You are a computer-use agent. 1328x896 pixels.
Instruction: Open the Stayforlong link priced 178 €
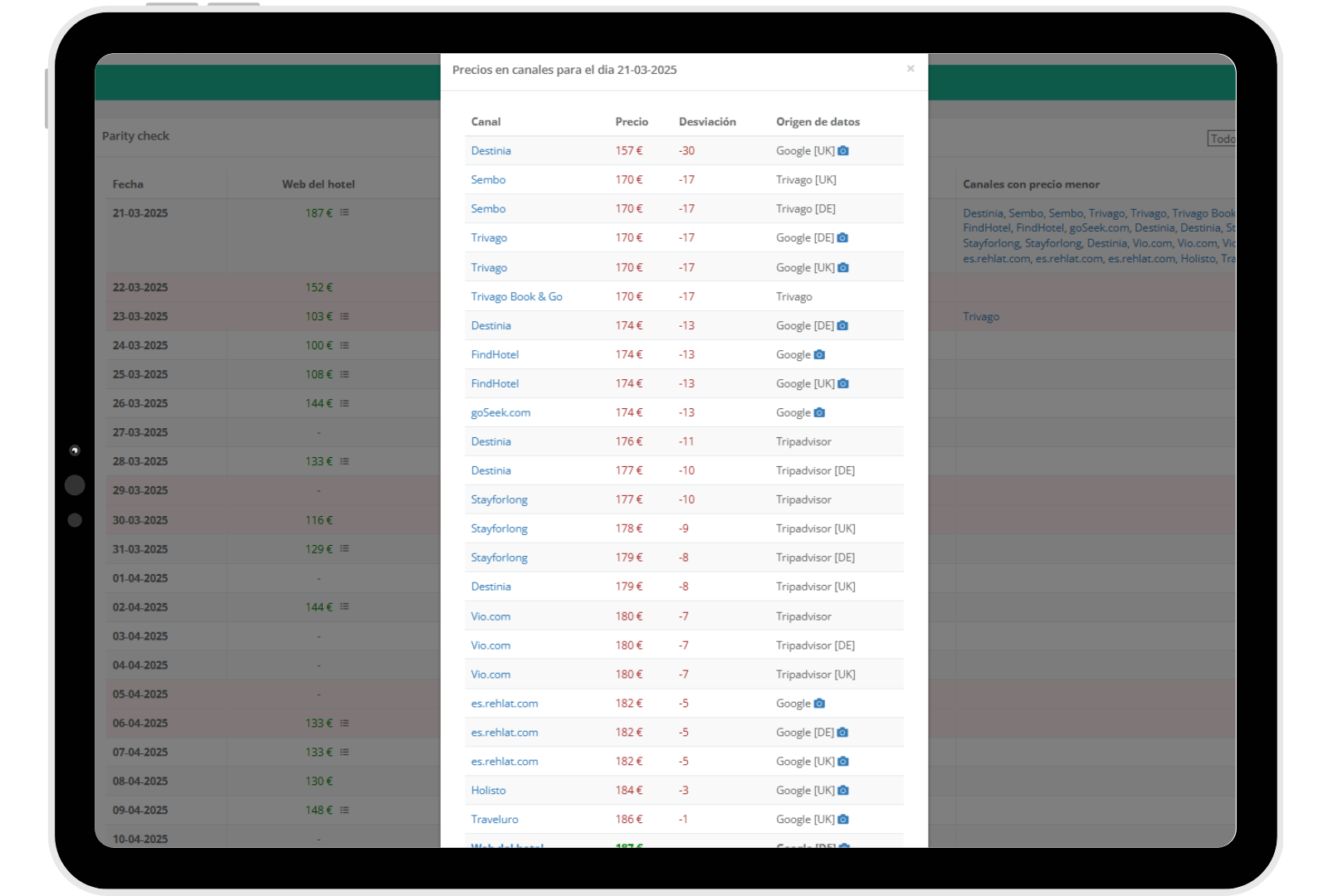(499, 529)
